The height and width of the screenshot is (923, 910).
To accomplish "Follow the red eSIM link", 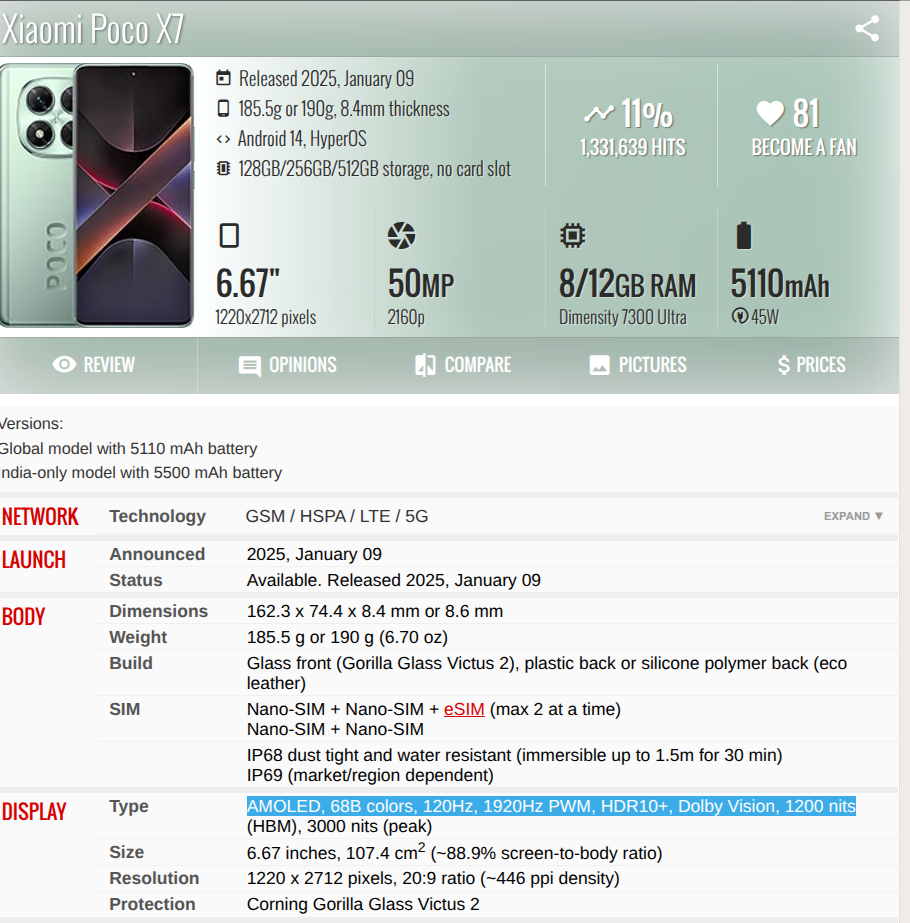I will [x=464, y=709].
